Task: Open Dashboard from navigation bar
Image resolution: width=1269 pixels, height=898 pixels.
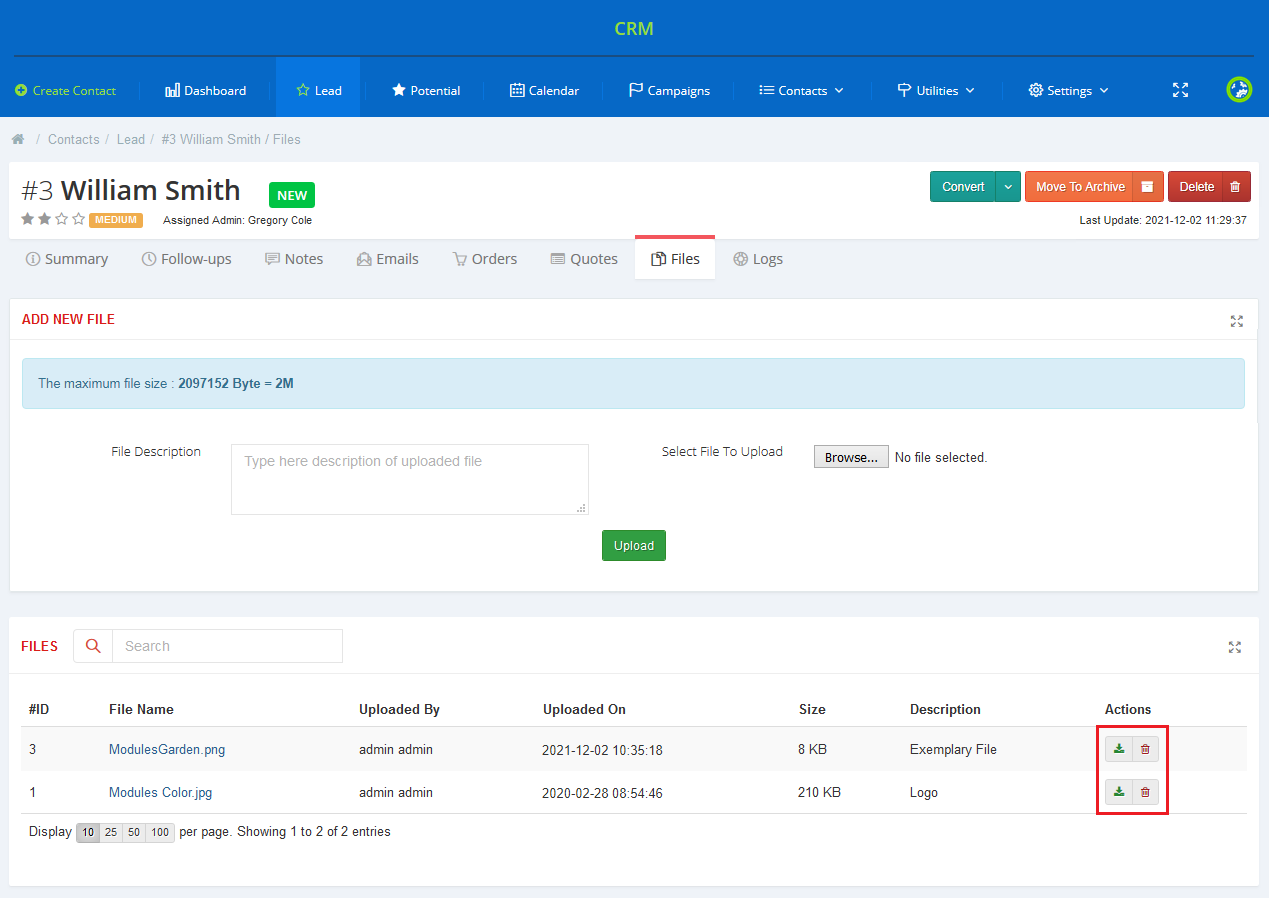Action: (x=205, y=90)
